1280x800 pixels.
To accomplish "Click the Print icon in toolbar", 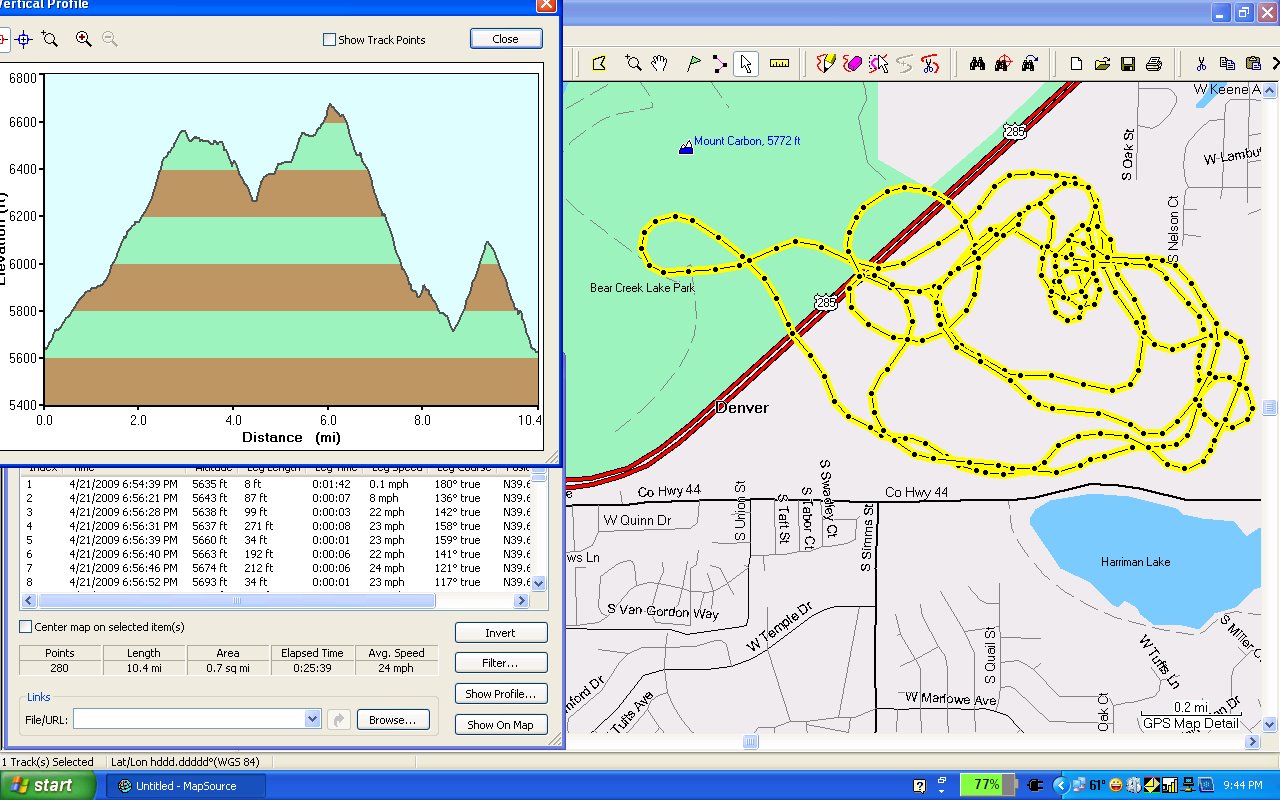I will [x=1153, y=64].
